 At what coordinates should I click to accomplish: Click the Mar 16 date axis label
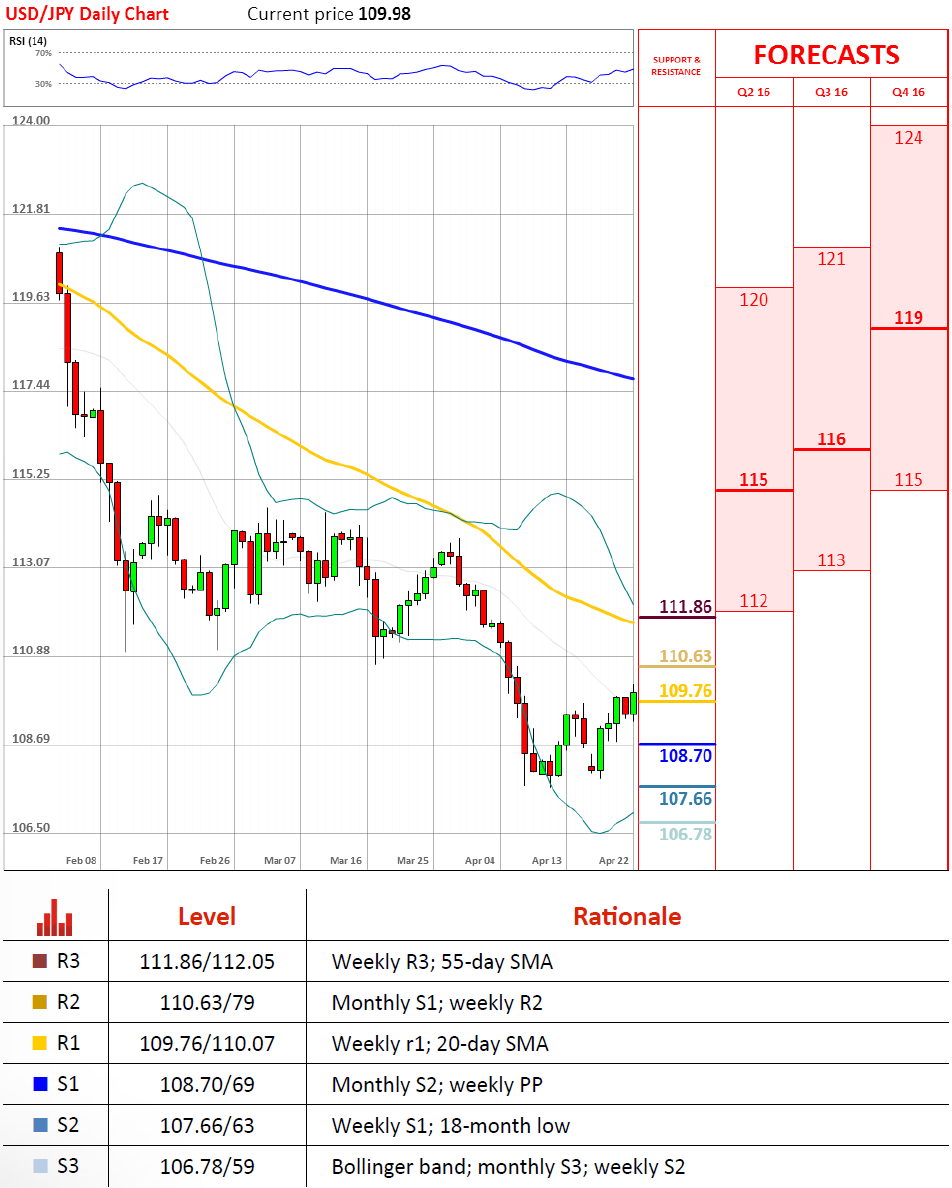tap(346, 860)
